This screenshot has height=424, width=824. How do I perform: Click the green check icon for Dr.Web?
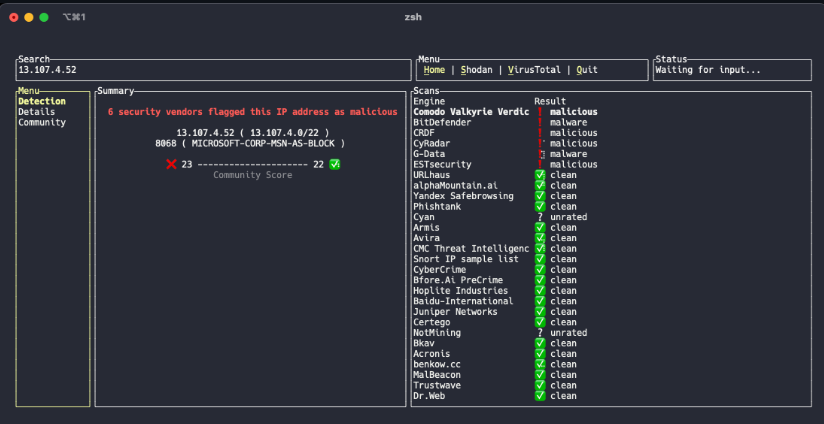[x=540, y=396]
